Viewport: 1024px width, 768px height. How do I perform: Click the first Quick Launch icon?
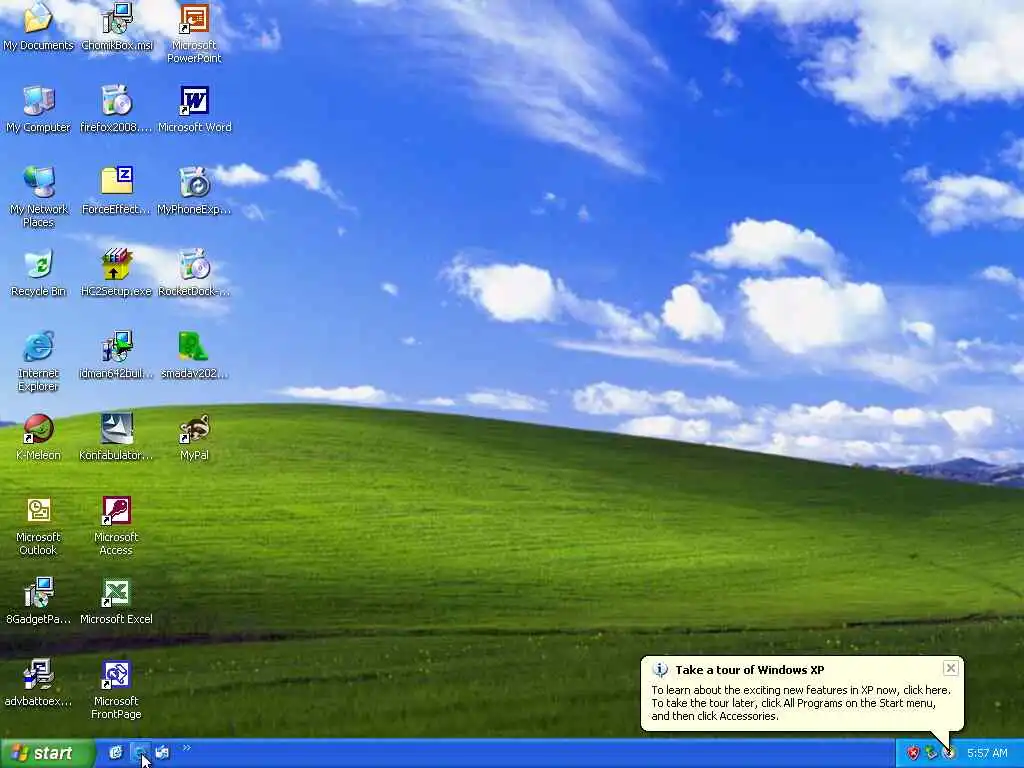tap(116, 753)
